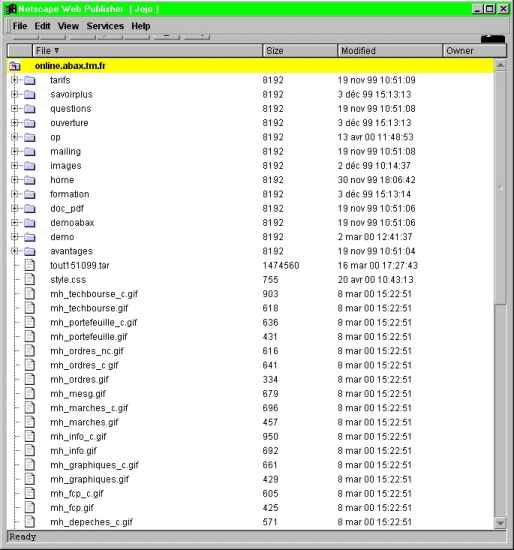The image size is (514, 550).
Task: Expand the tarifs folder
Action: pyautogui.click(x=14, y=80)
